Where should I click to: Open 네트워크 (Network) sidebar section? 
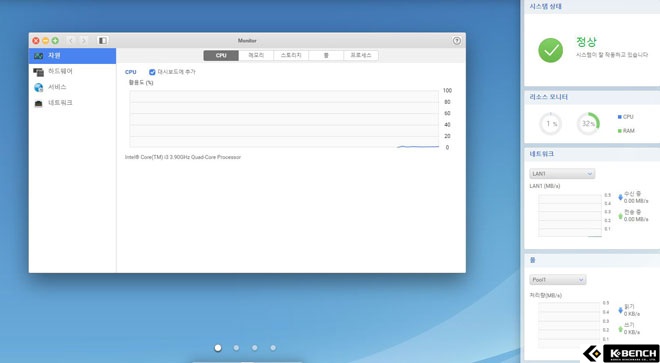[72, 103]
